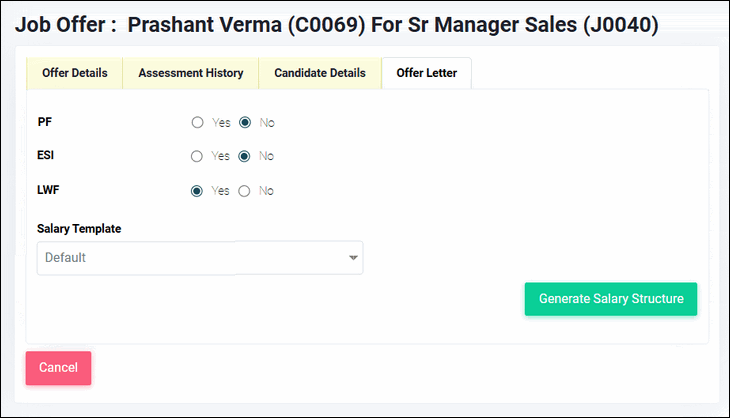Click the PF field label
730x418 pixels.
pos(44,122)
